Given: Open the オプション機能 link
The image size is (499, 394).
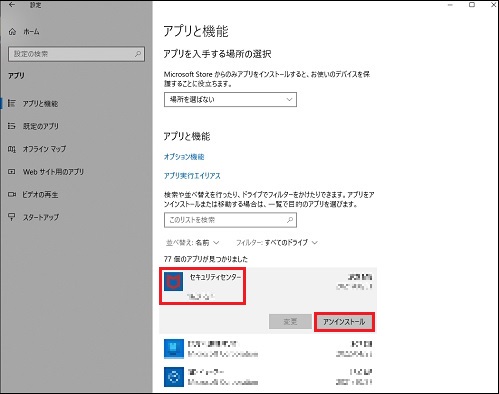Looking at the screenshot, I should point(184,157).
